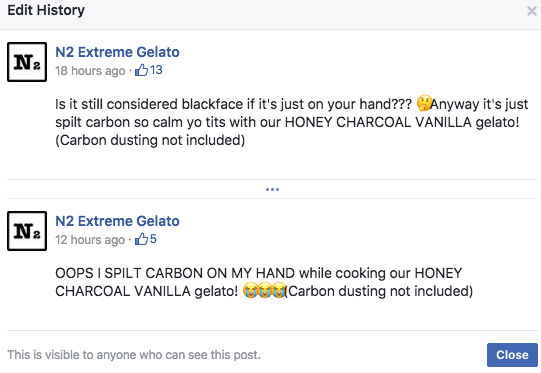Click the 'OOPS I SPILT CARBON' post text
This screenshot has width=541, height=373.
point(264,282)
